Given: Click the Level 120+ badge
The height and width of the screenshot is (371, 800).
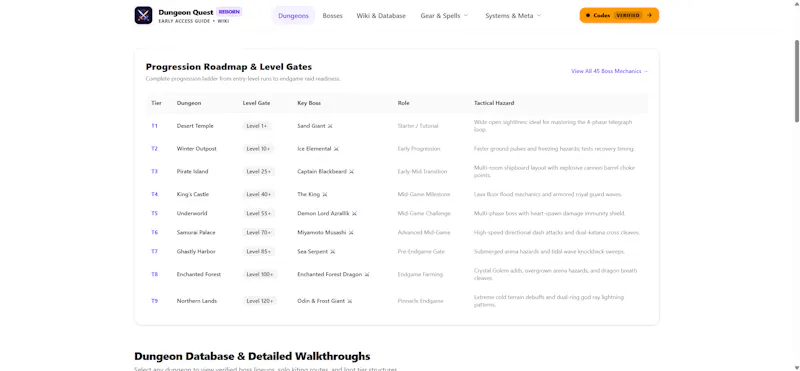Looking at the screenshot, I should (x=260, y=301).
